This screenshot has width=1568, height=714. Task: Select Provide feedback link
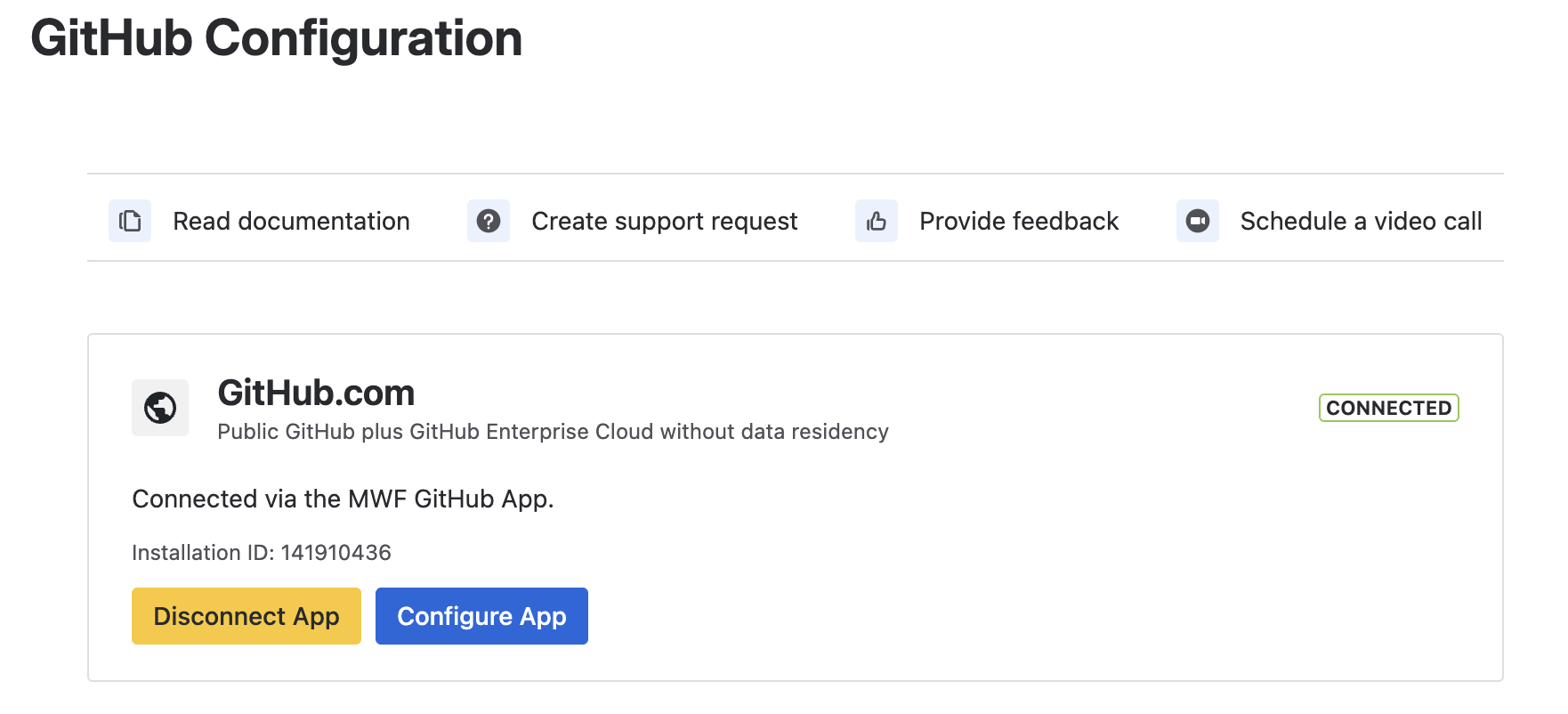pyautogui.click(x=1019, y=221)
